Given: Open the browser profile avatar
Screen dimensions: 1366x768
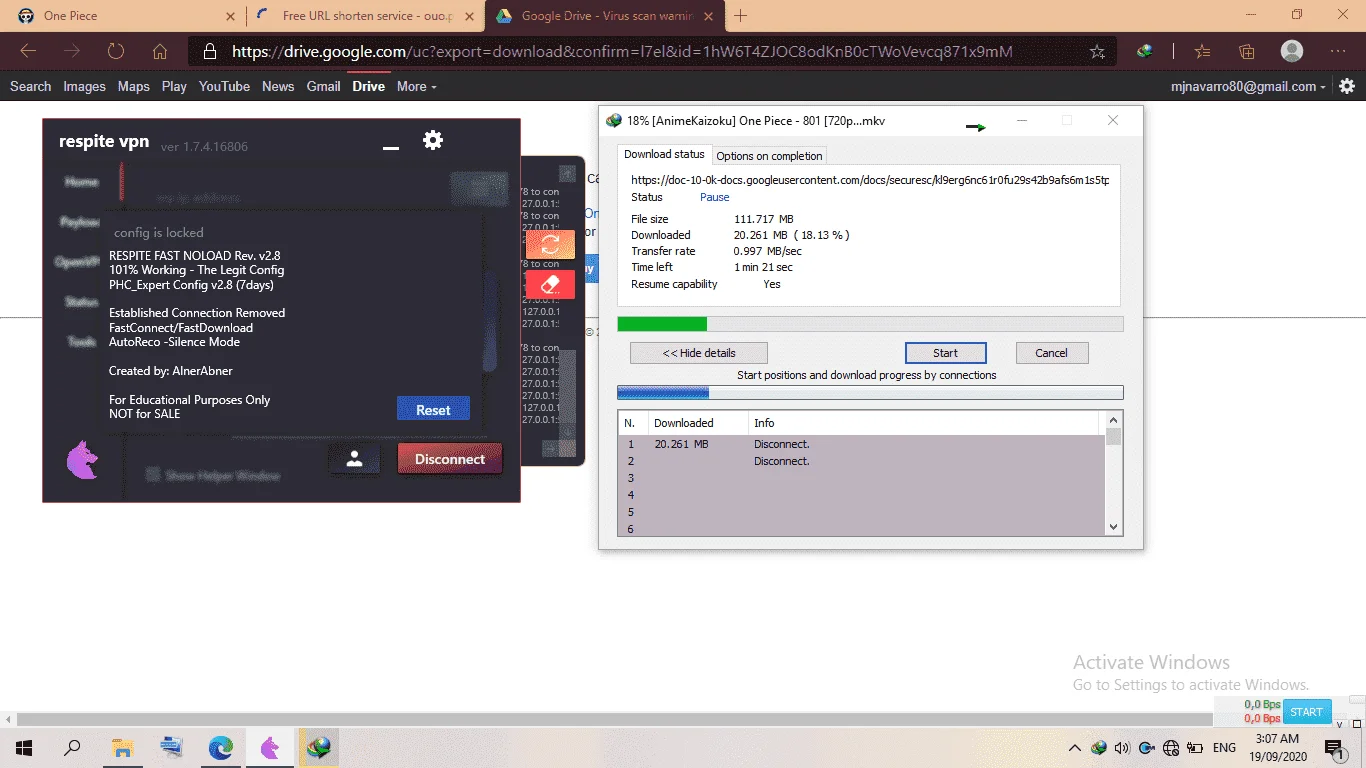Looking at the screenshot, I should [1292, 51].
